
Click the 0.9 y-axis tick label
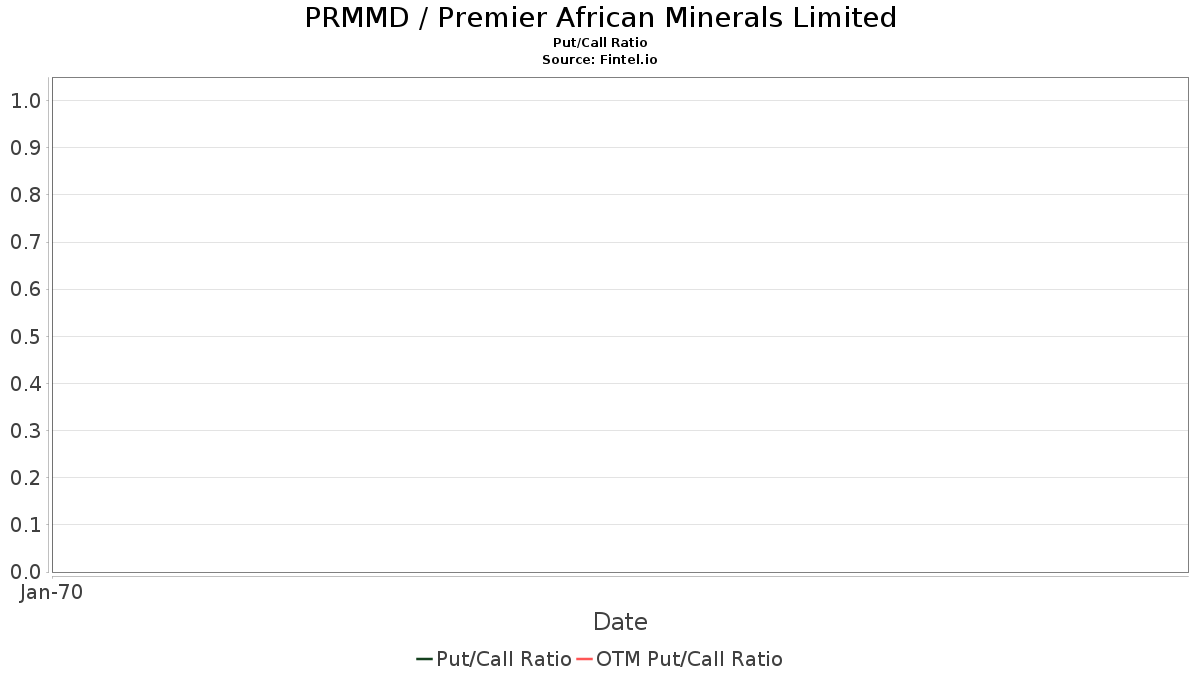[x=25, y=148]
